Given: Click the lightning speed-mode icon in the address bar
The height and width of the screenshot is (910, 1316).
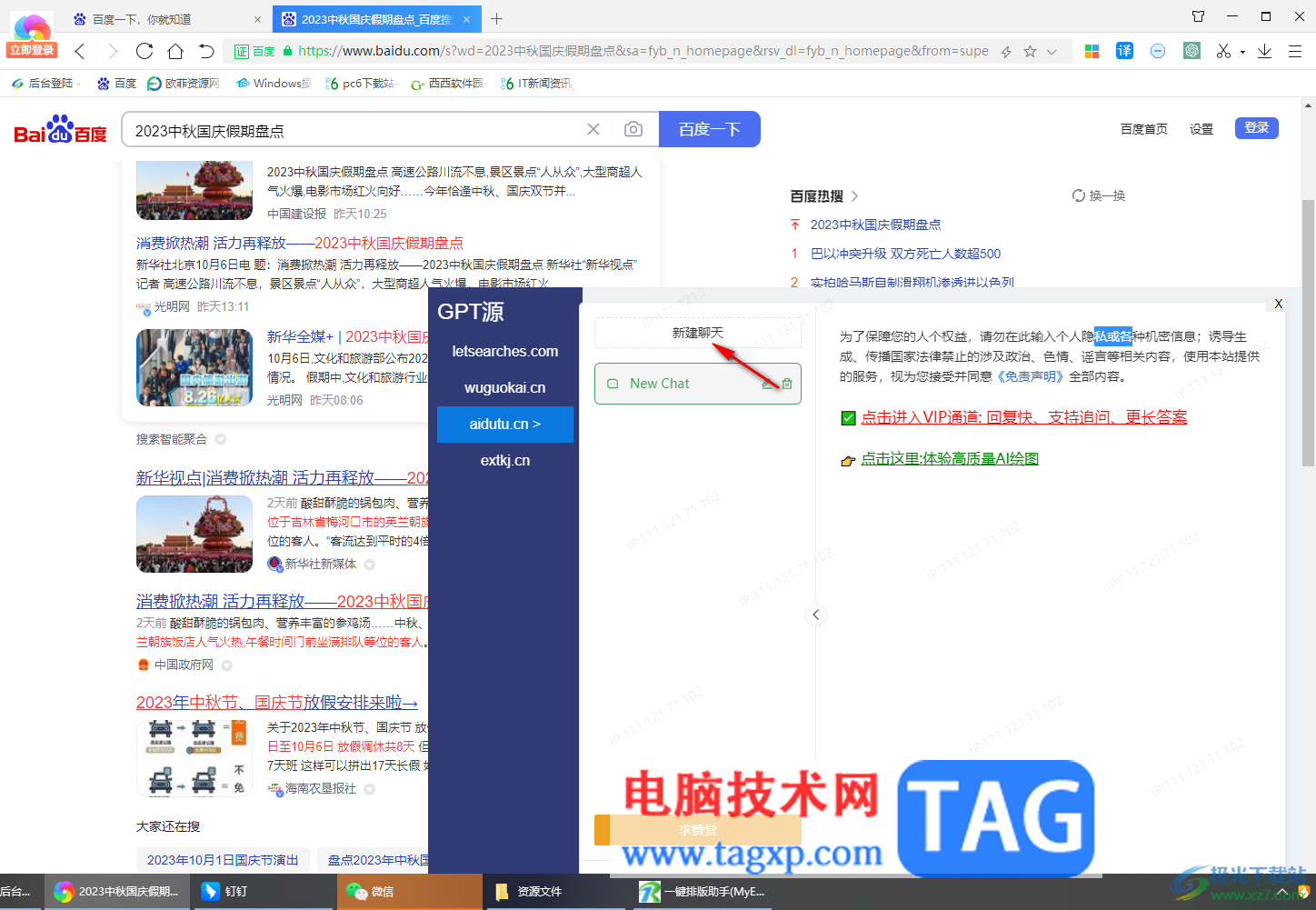Looking at the screenshot, I should click(x=1006, y=52).
